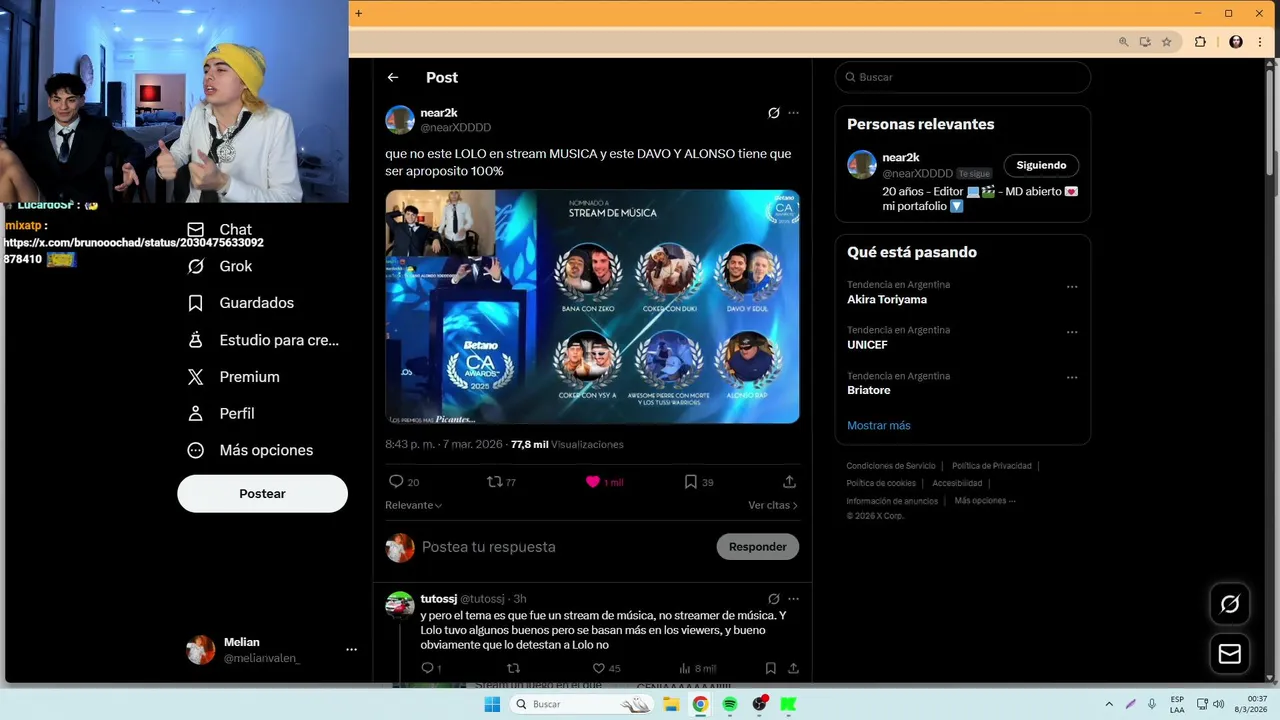The height and width of the screenshot is (720, 1280).
Task: Open more options on near2k's post
Action: point(793,113)
